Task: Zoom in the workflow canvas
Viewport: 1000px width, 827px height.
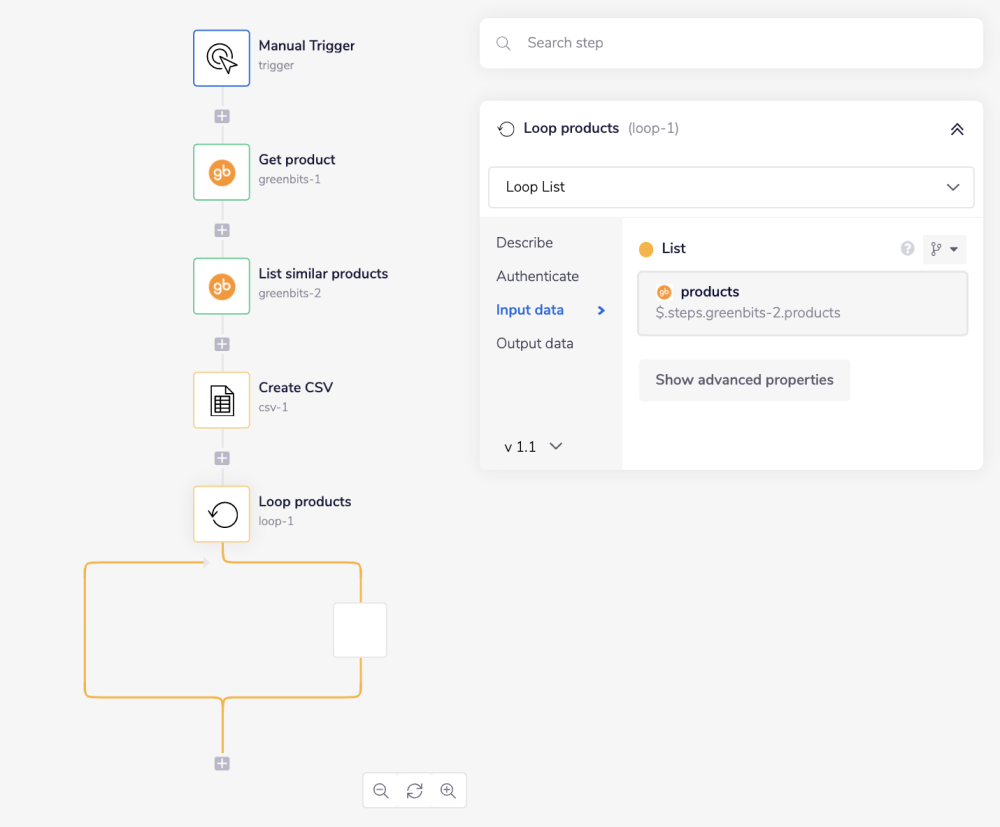Action: point(448,791)
